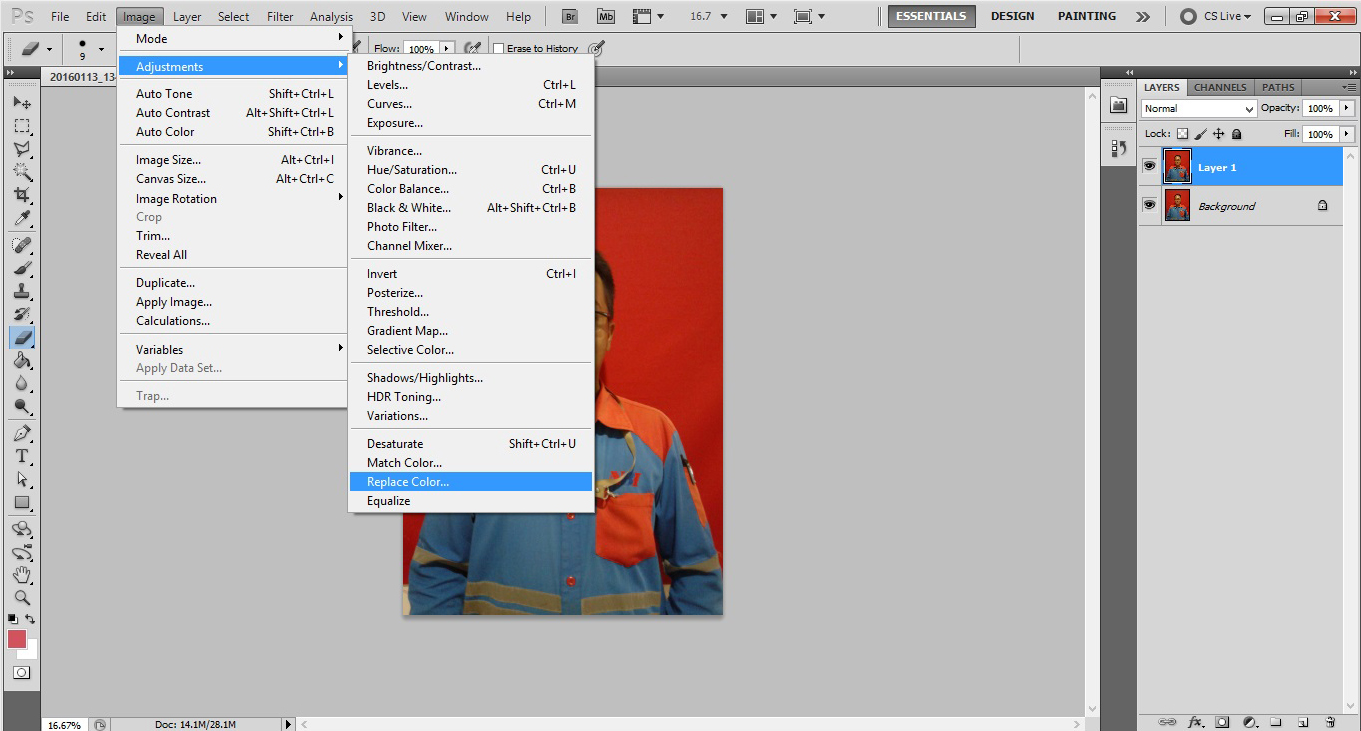Switch to the Channels tab

(1220, 87)
